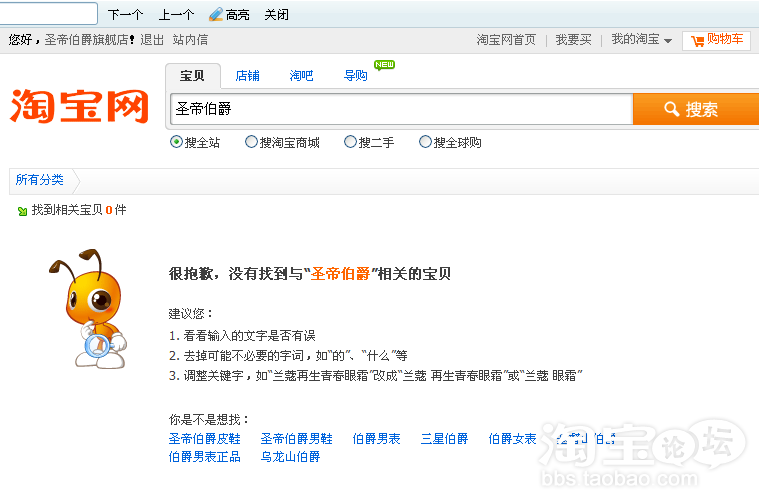
Task: Click the green arrow icon beside results count
Action: [x=22, y=211]
